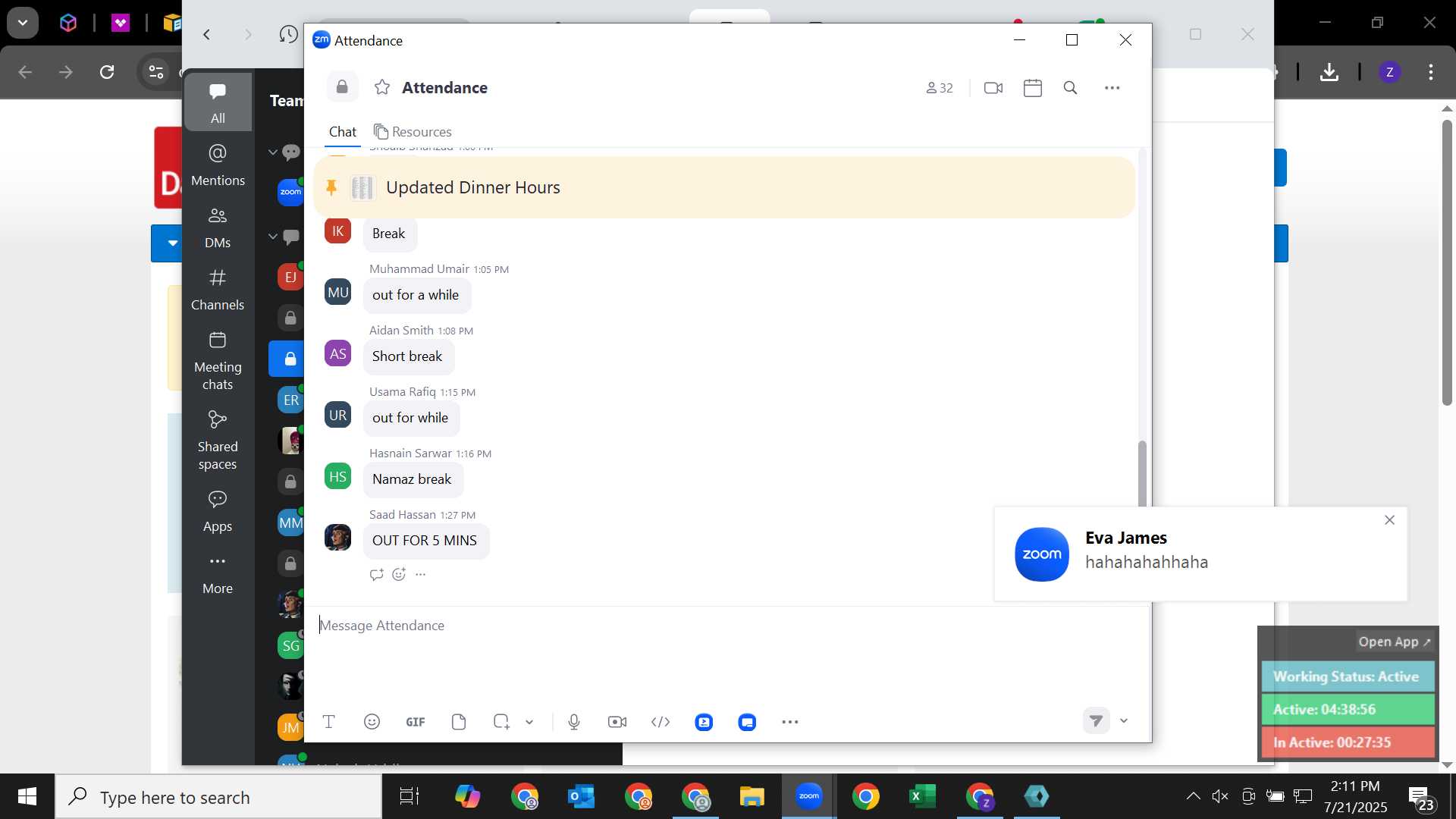Go back in Zoom navigation history
The height and width of the screenshot is (819, 1456).
tap(206, 34)
